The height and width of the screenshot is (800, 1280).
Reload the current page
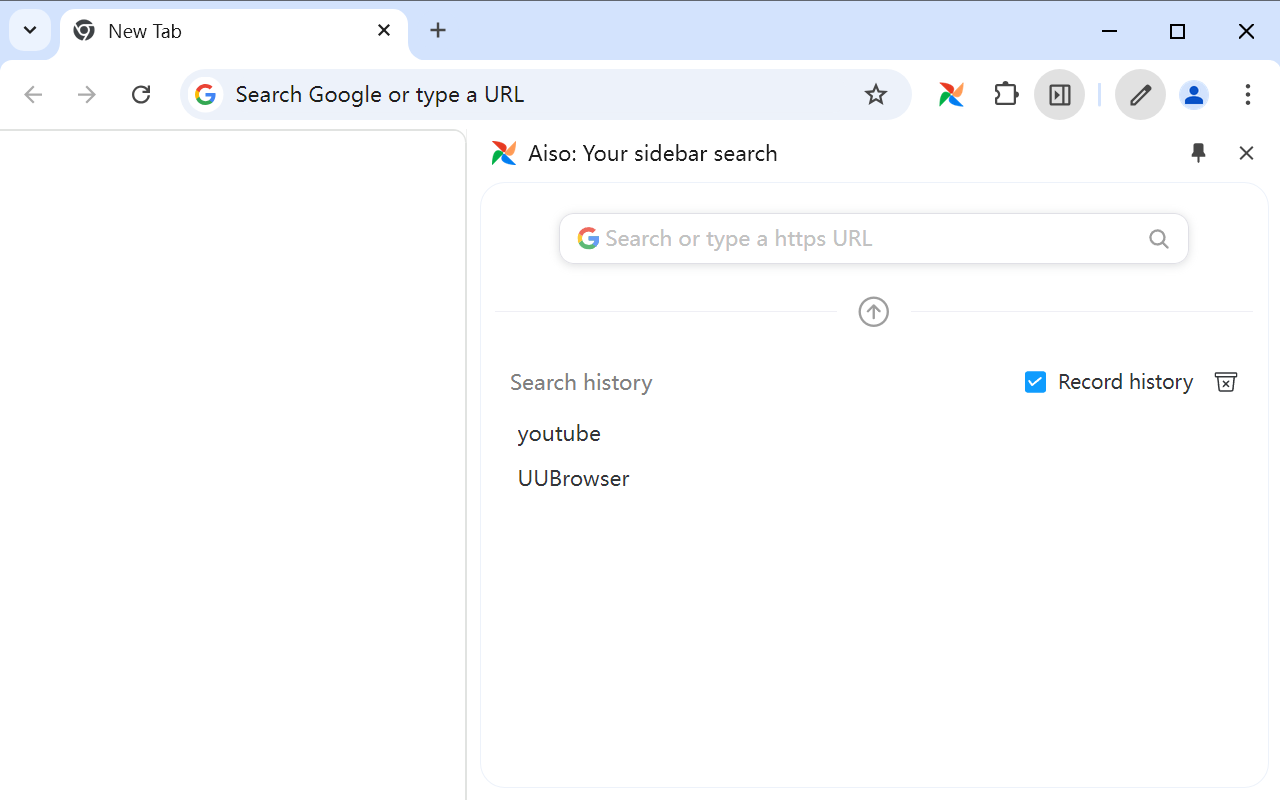[141, 95]
